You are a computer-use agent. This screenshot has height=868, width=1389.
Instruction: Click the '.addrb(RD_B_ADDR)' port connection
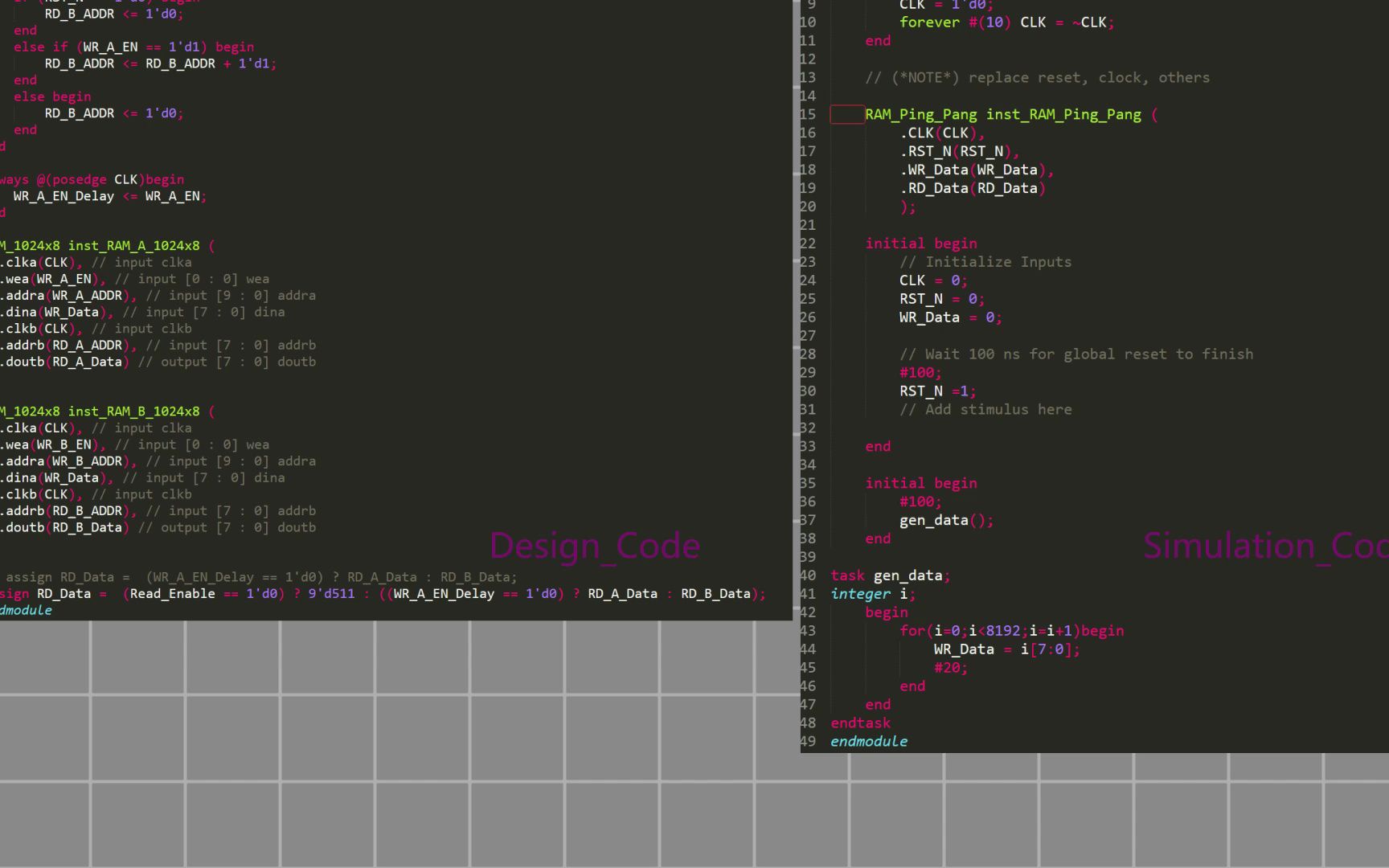(x=68, y=511)
